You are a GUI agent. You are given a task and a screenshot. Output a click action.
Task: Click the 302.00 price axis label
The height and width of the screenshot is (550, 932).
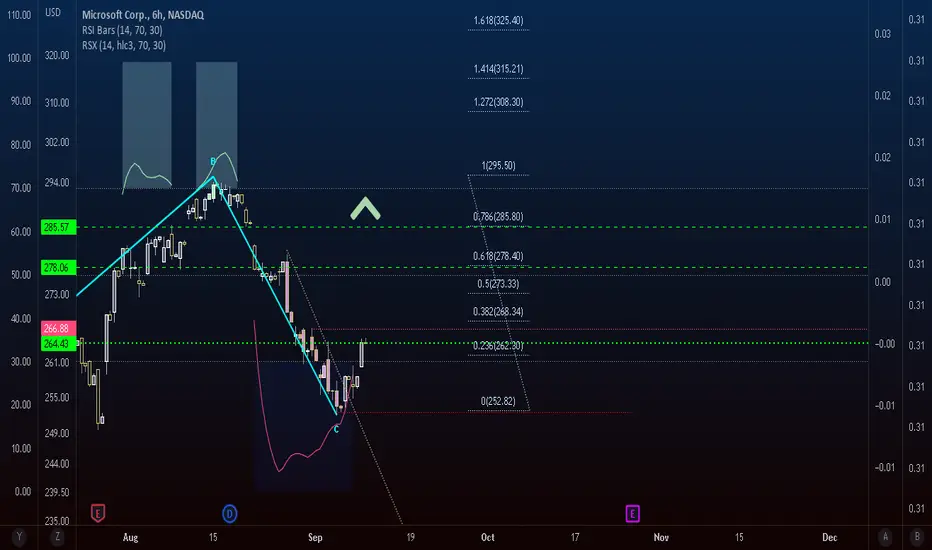(57, 143)
